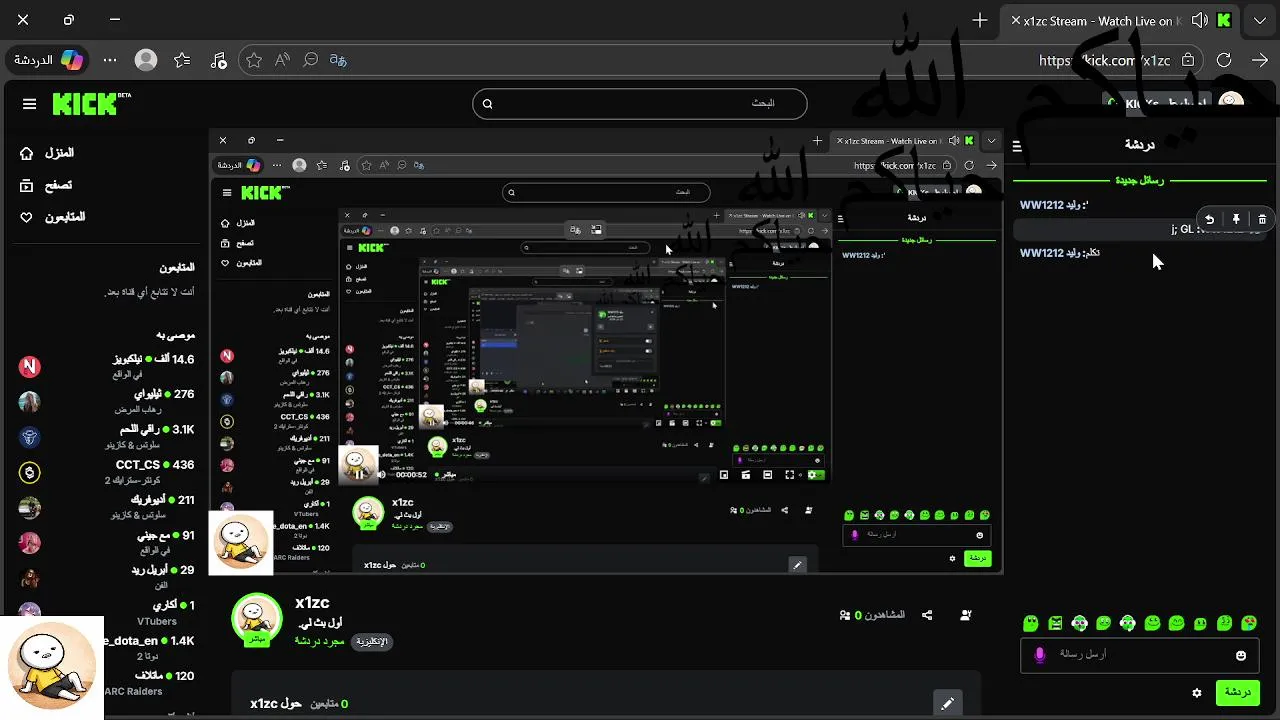This screenshot has width=1280, height=720.
Task: Show the المشاهدون 0 viewers list
Action: (x=872, y=615)
